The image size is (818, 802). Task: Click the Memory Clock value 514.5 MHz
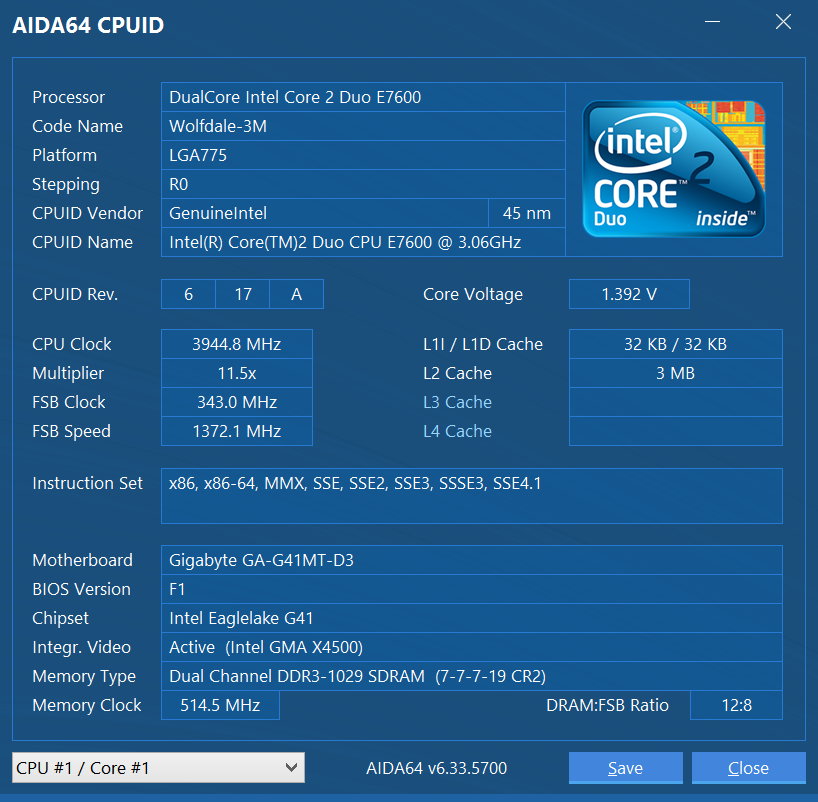click(220, 705)
